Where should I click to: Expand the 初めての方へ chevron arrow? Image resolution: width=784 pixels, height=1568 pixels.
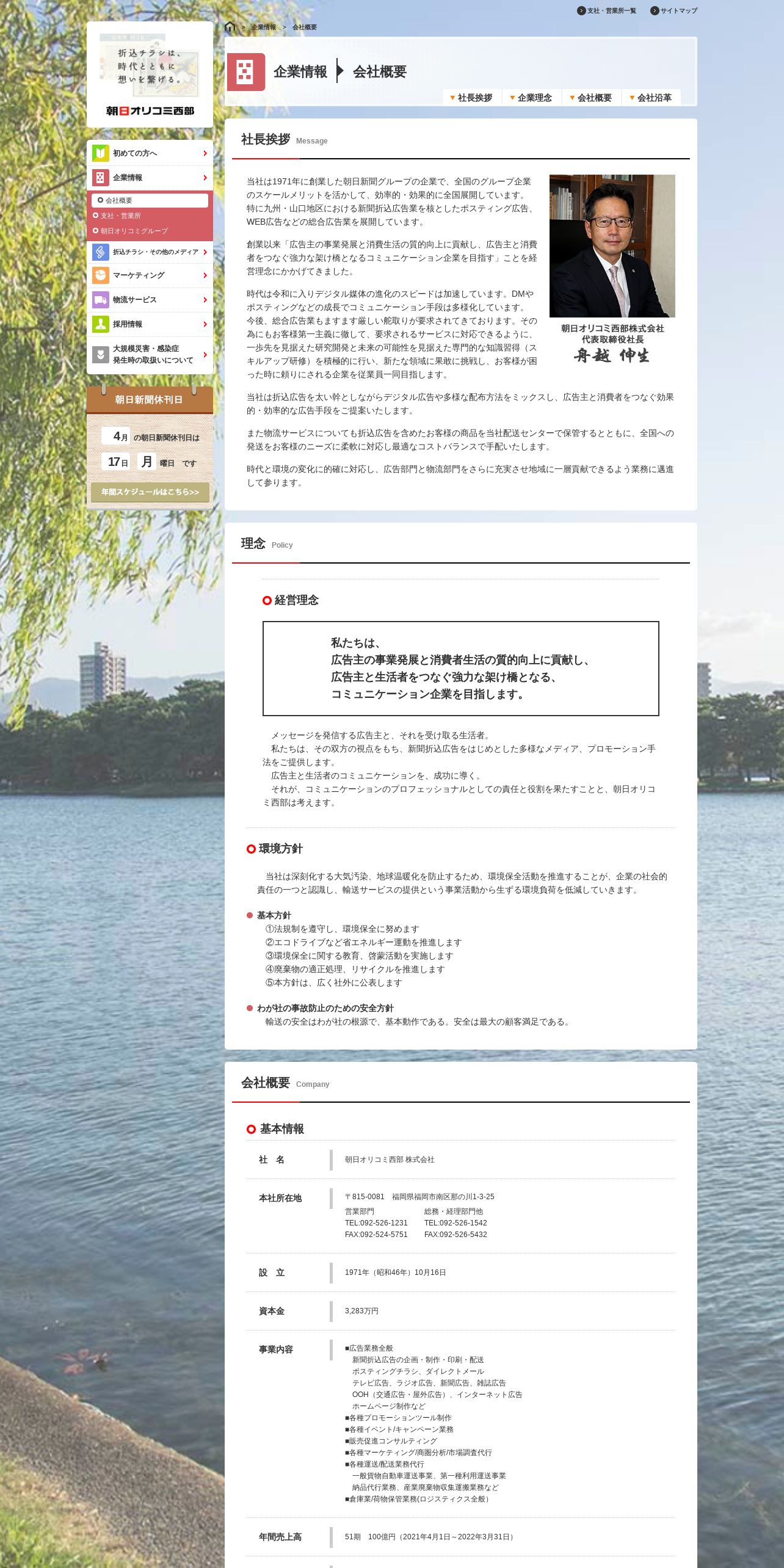click(205, 153)
